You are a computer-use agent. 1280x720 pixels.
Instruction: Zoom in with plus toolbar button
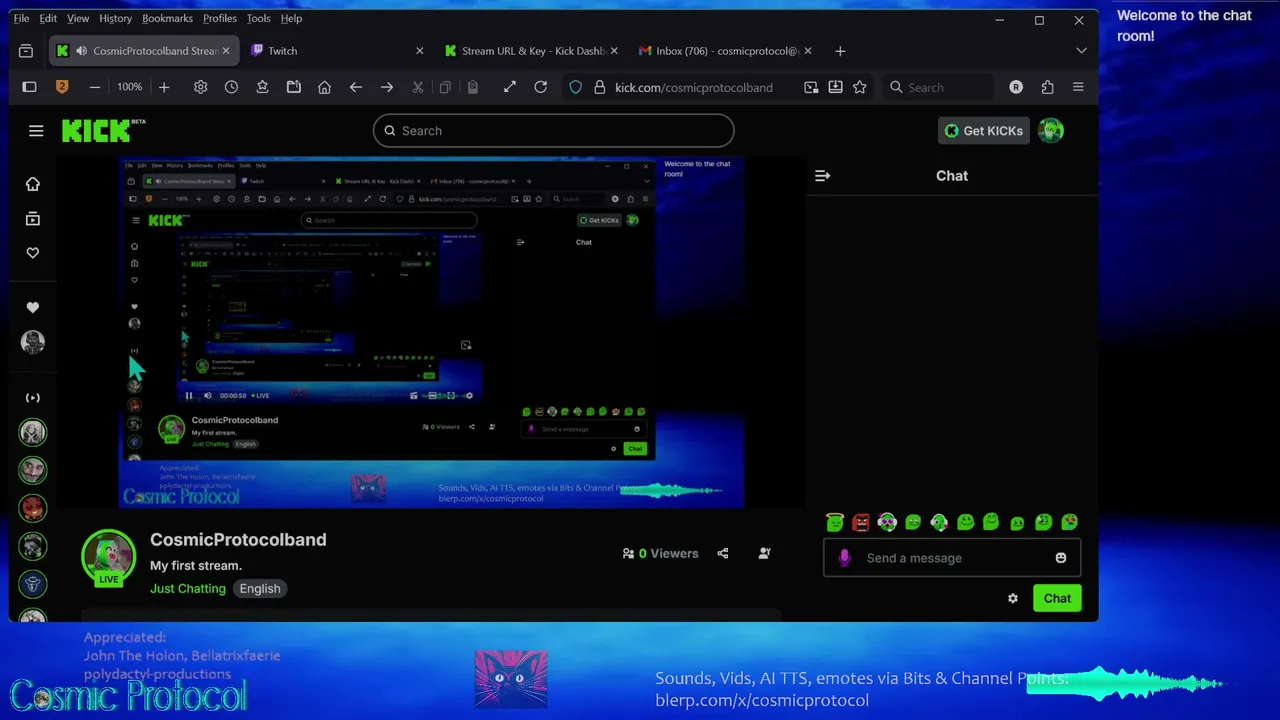[164, 87]
